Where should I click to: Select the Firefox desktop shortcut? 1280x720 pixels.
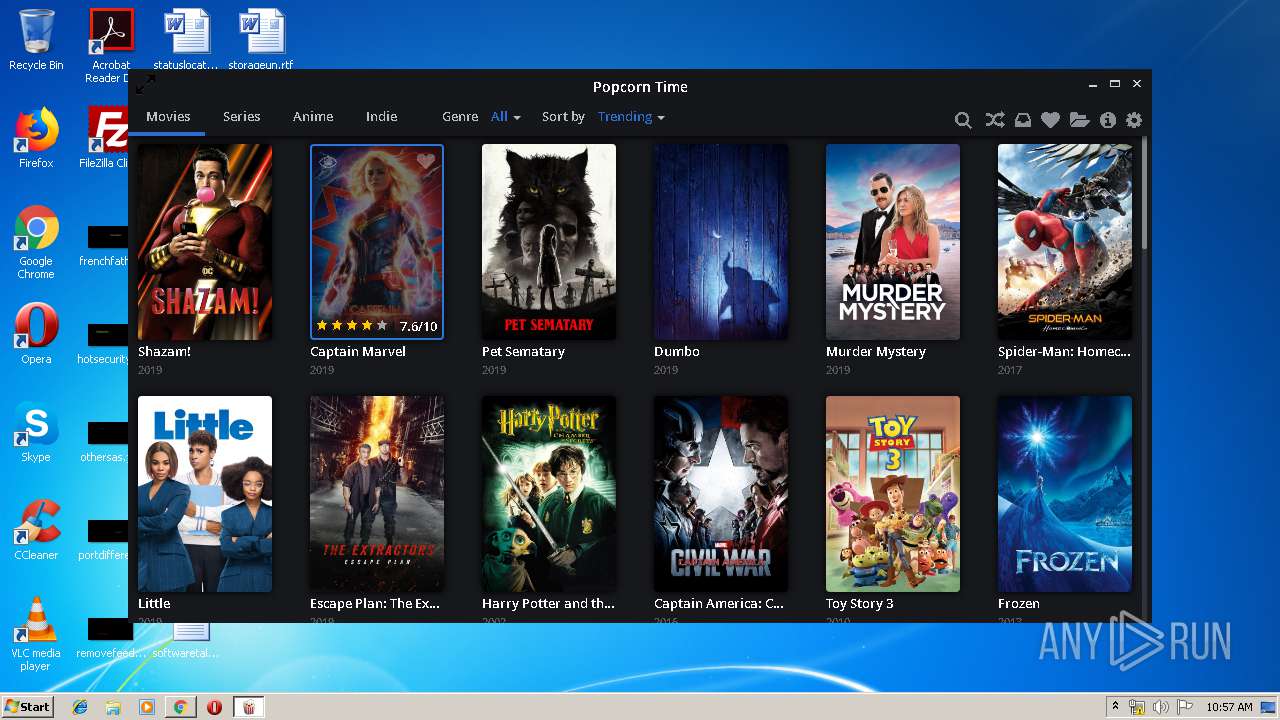(x=36, y=139)
